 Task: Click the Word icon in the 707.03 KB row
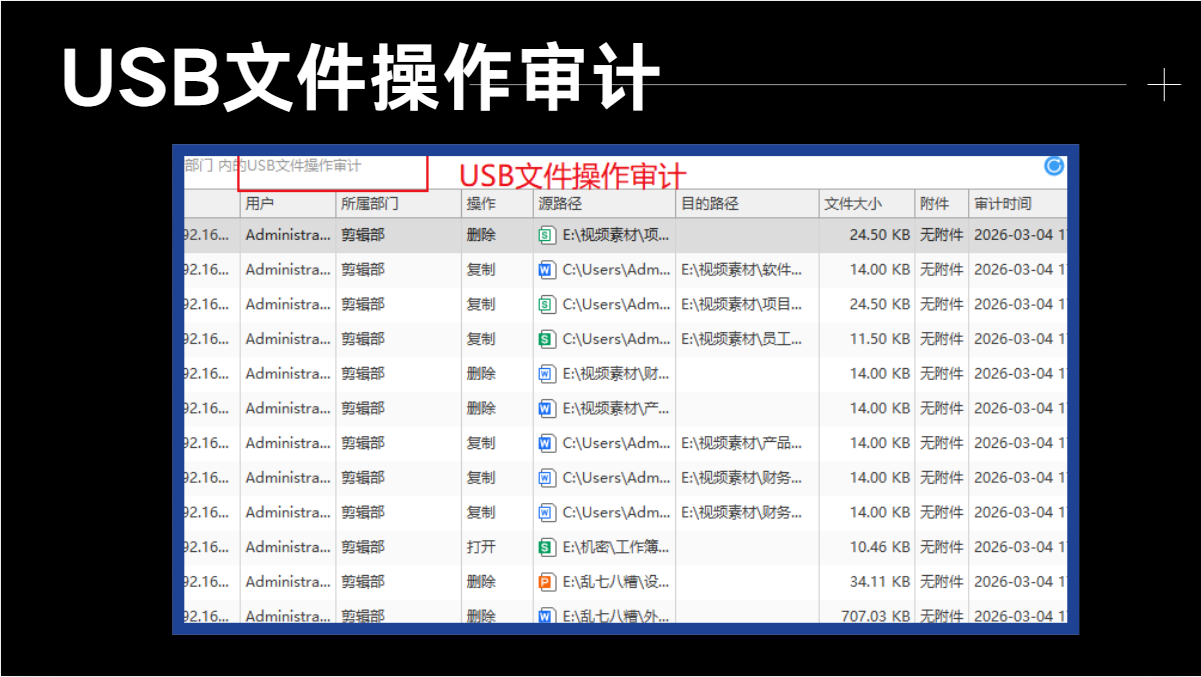(x=546, y=616)
